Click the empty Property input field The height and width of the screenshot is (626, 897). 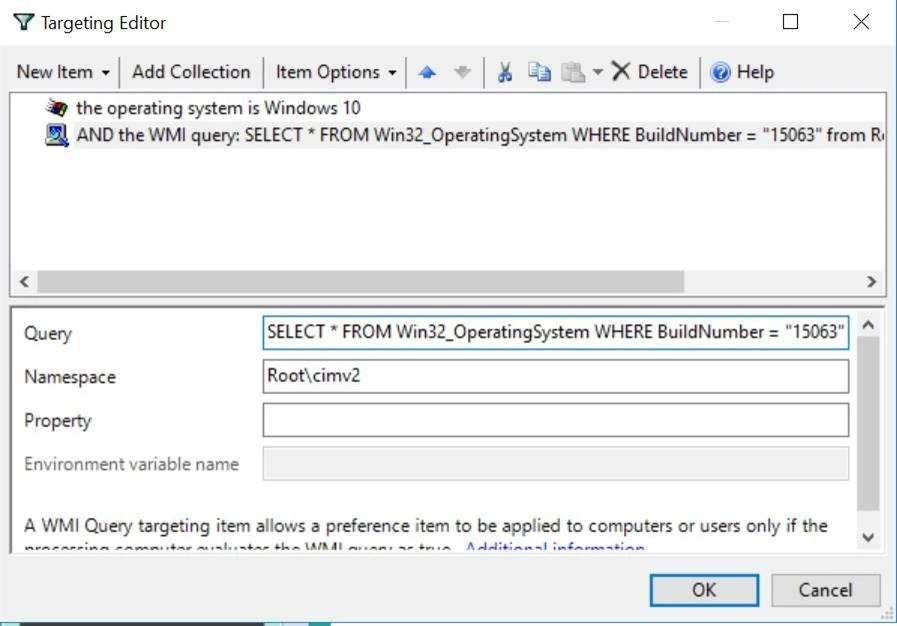pyautogui.click(x=555, y=421)
